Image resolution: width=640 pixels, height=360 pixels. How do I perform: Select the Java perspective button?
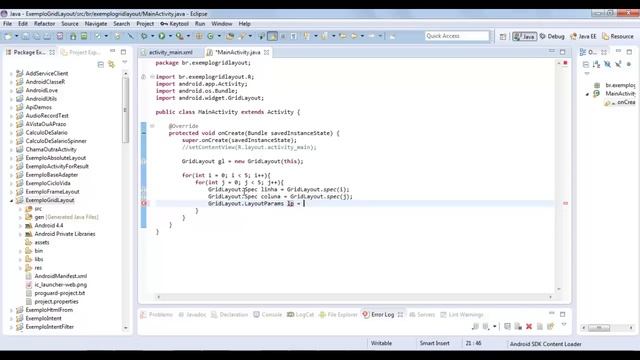point(524,36)
